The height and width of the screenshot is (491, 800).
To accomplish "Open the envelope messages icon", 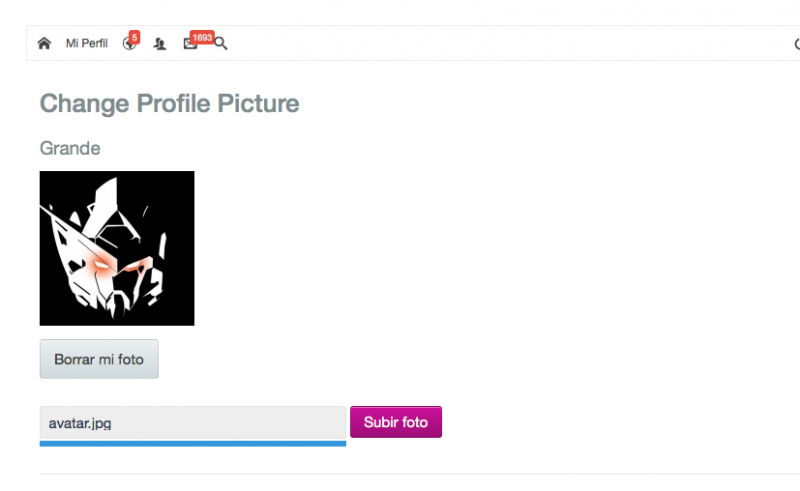I will (x=190, y=44).
